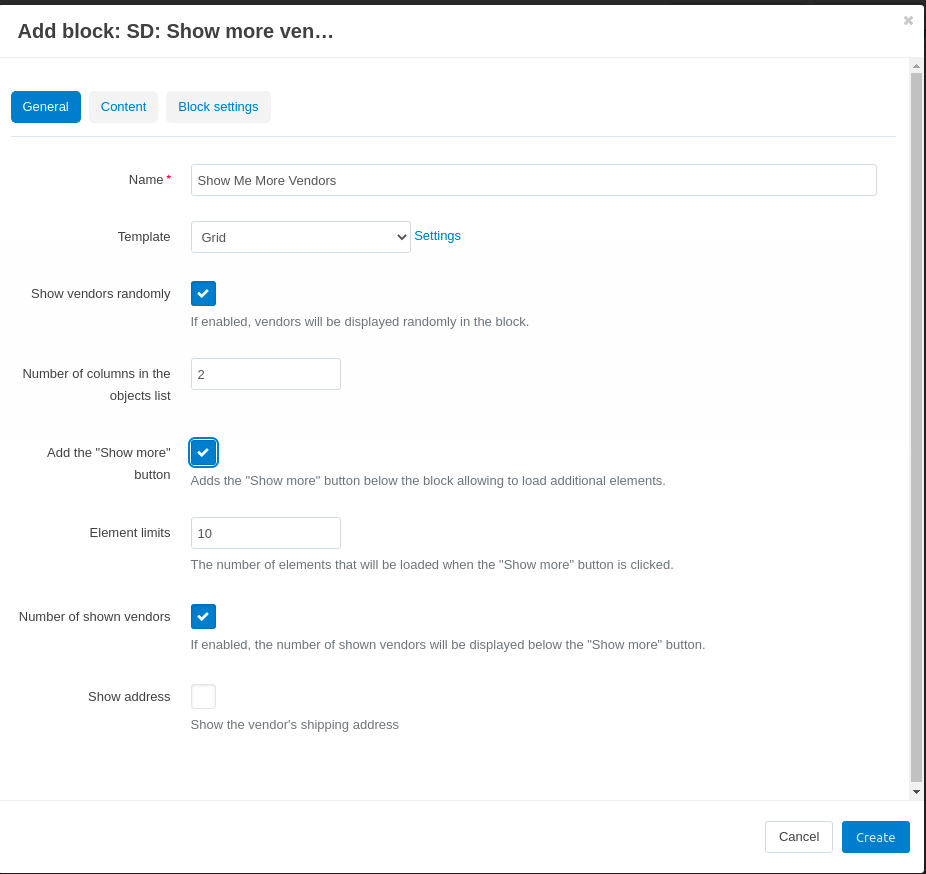The height and width of the screenshot is (874, 926).
Task: Uncheck Add the "Show more" button option
Action: 203,452
